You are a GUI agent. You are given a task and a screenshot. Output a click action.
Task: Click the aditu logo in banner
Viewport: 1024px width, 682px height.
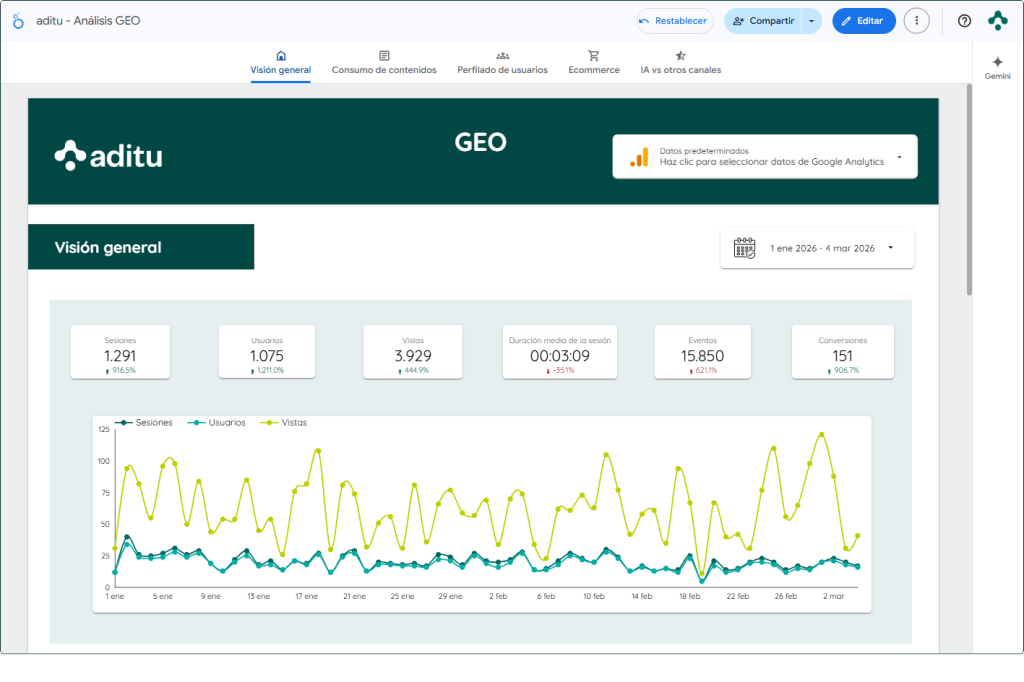pos(108,155)
